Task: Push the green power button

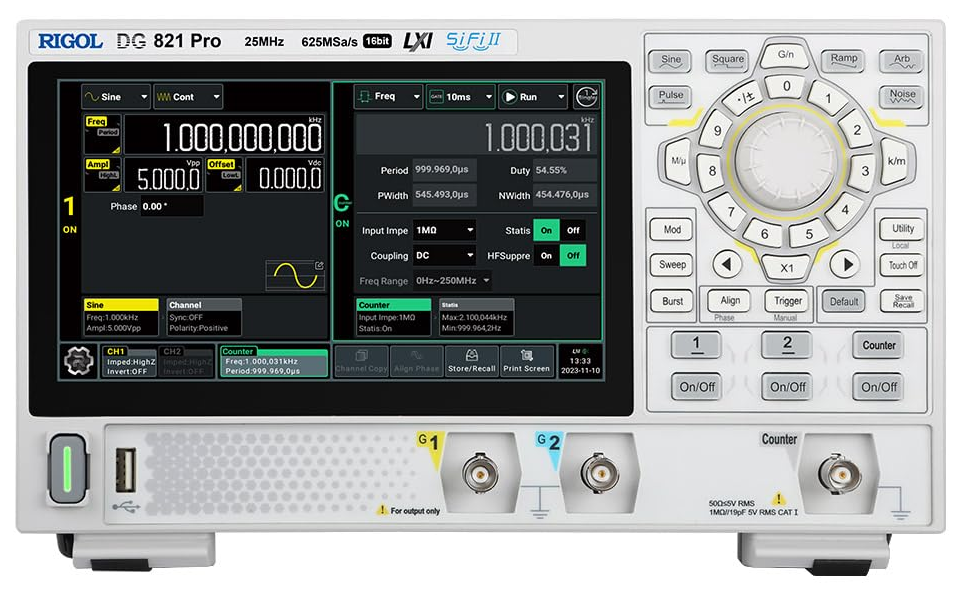Action: (x=68, y=468)
